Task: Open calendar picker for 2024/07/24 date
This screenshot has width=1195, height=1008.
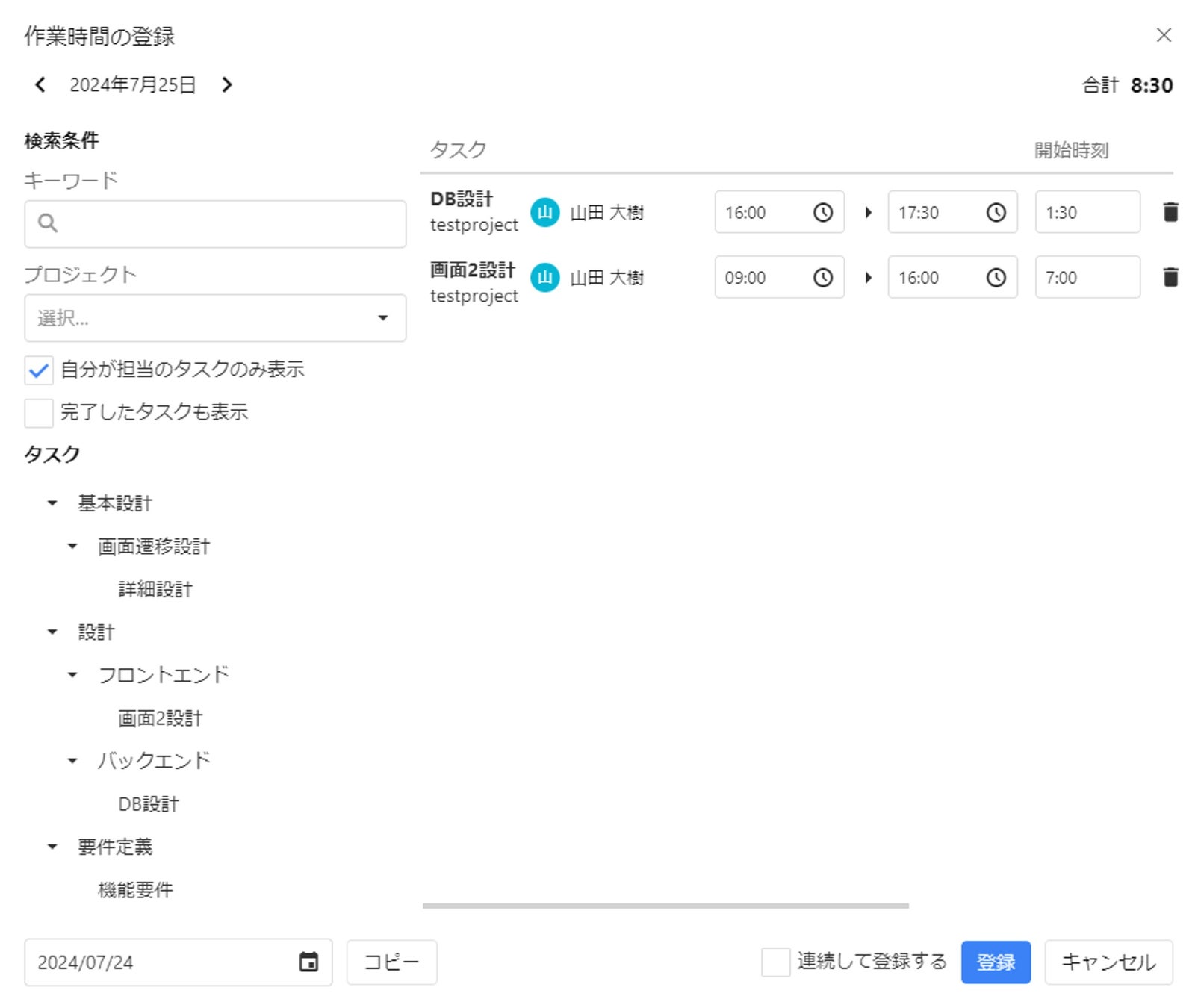Action: point(308,962)
